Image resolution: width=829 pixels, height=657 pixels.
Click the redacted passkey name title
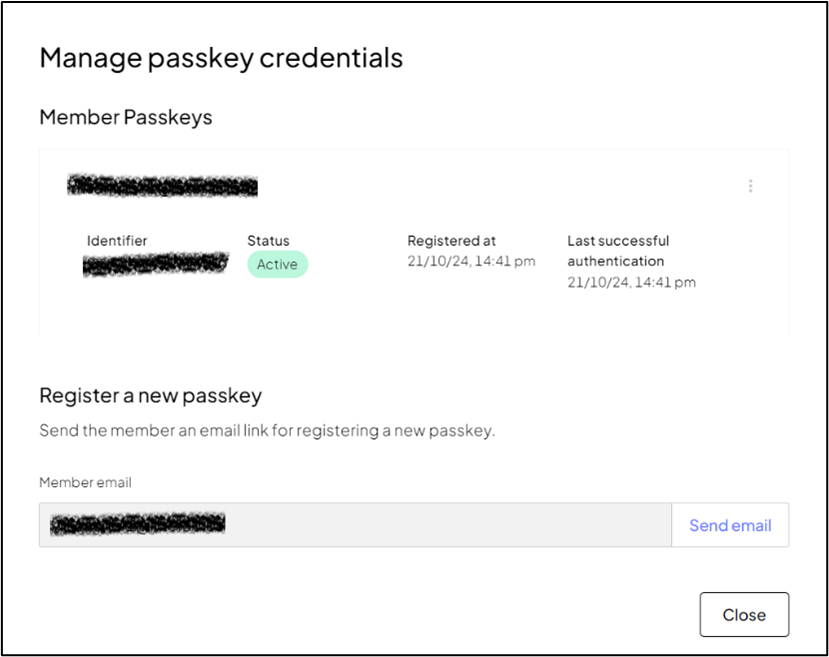point(162,186)
